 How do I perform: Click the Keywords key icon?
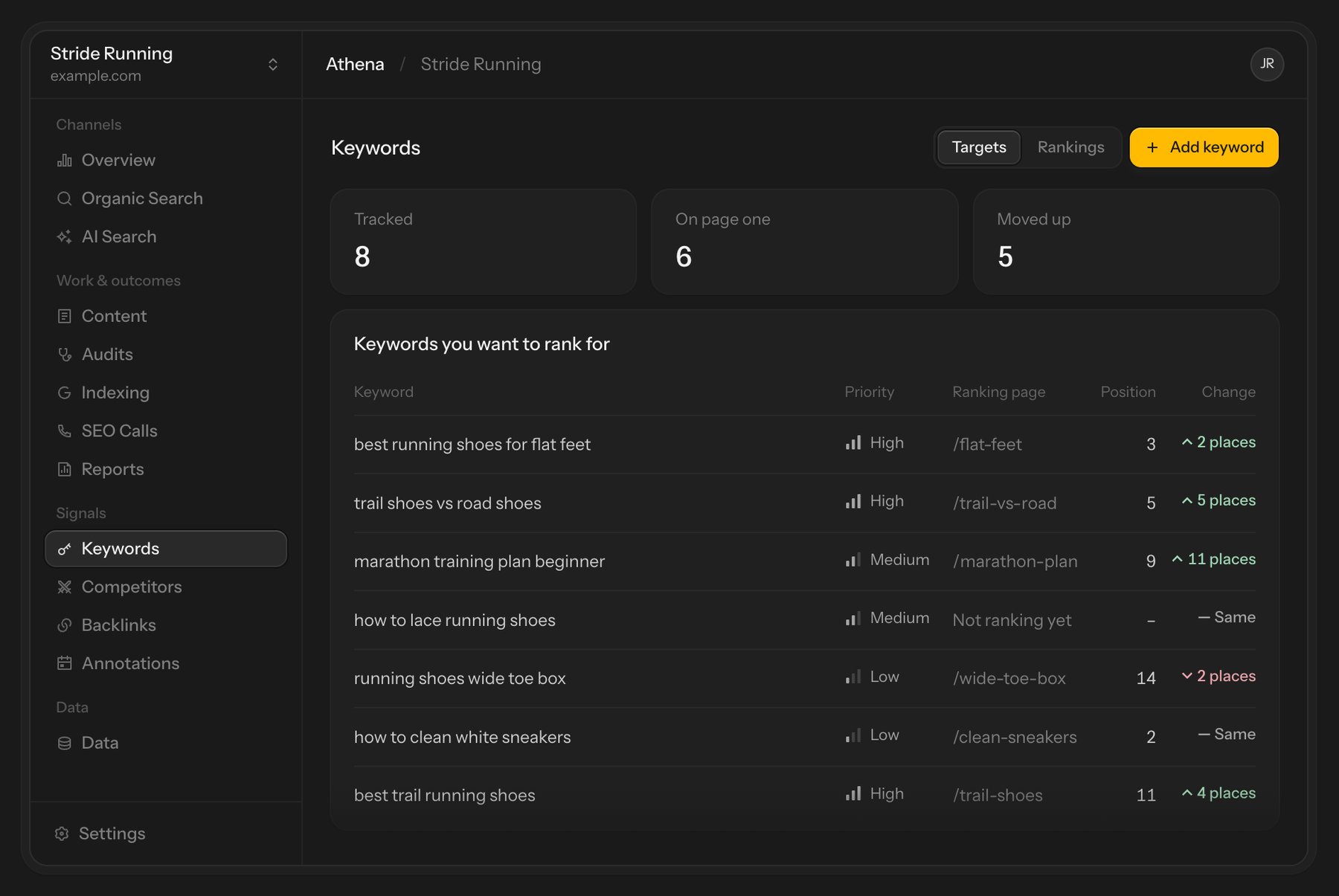click(x=65, y=549)
